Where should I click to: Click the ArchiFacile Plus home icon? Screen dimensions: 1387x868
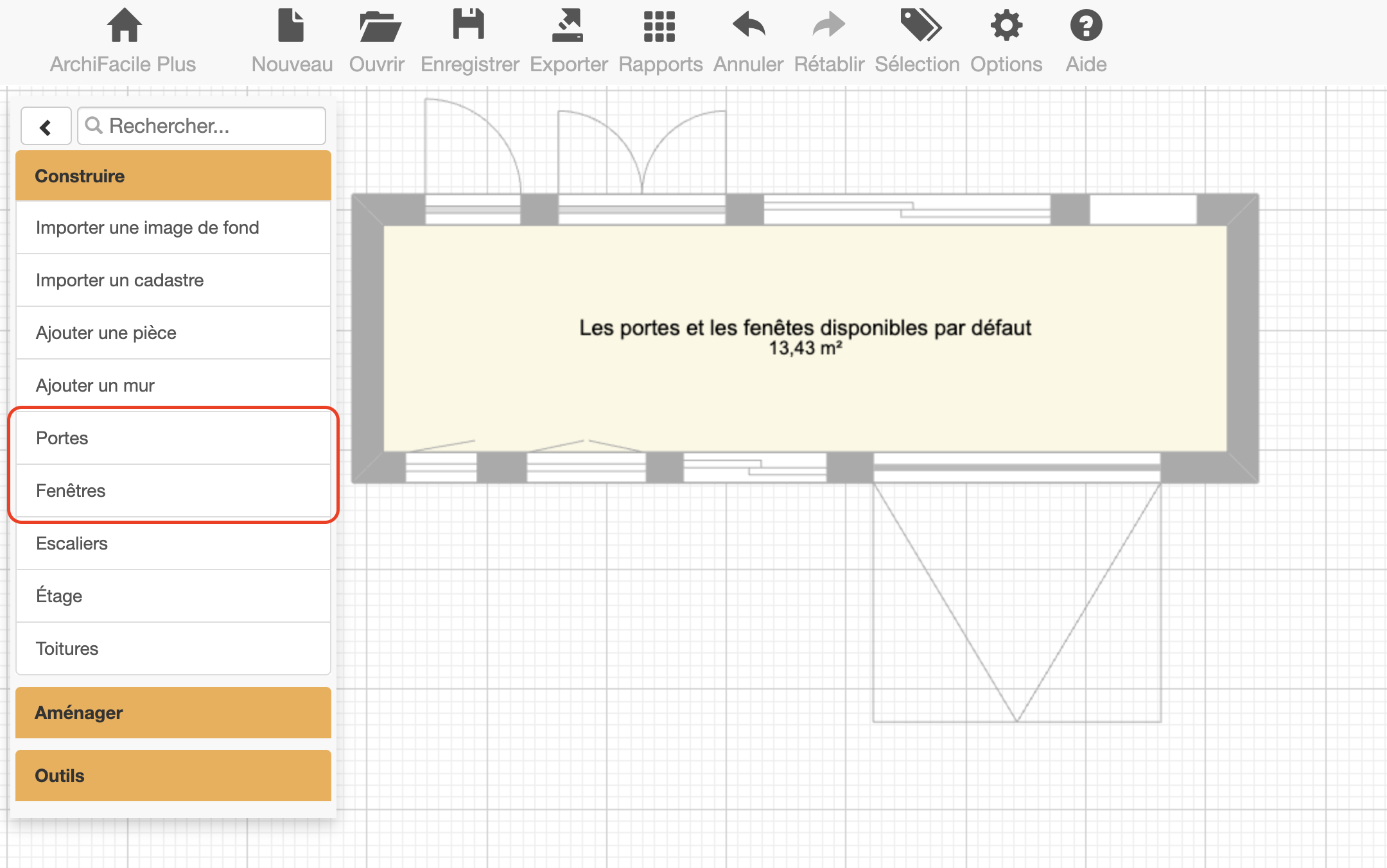coord(123,27)
